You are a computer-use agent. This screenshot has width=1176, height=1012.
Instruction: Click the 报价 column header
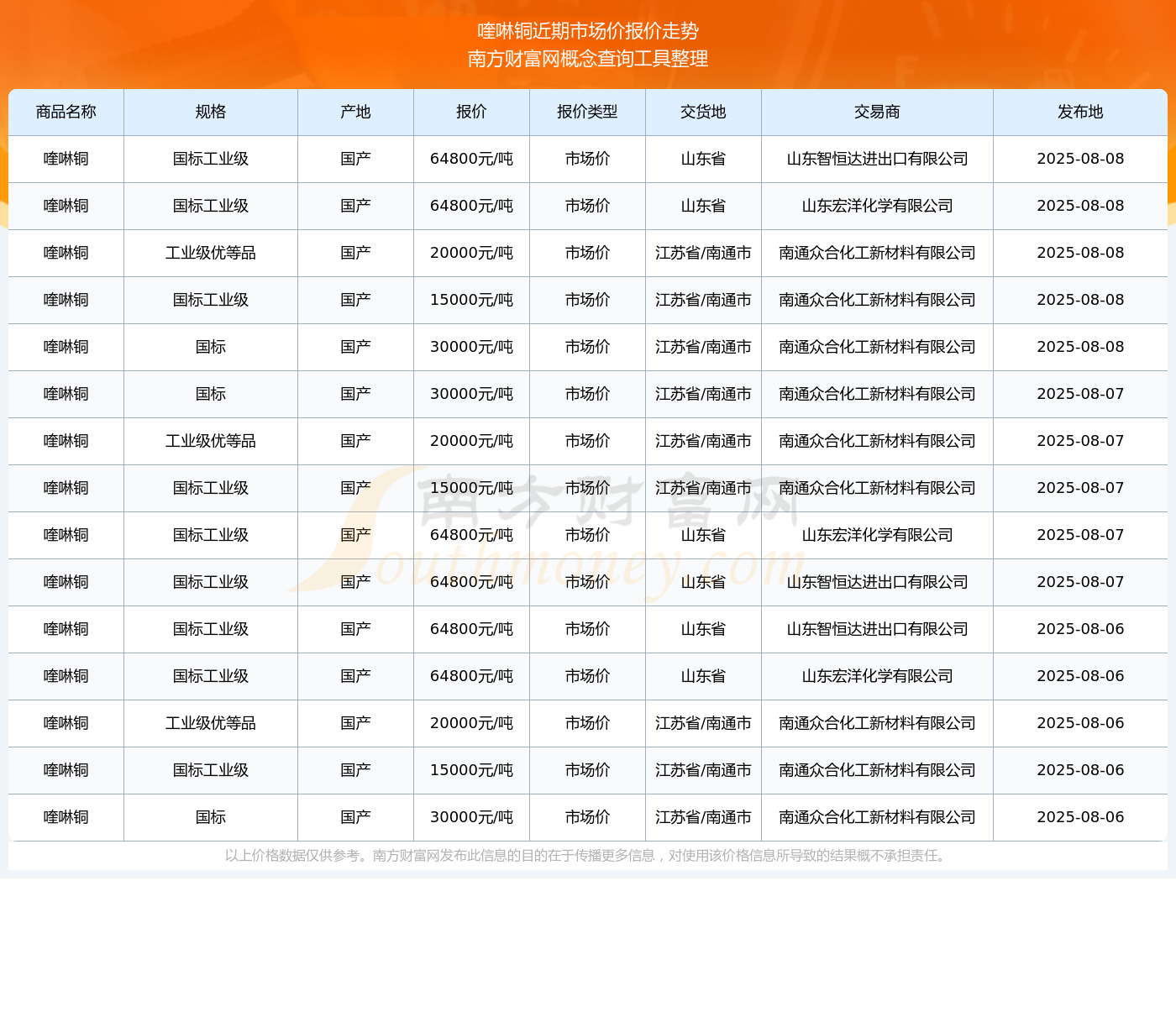pyautogui.click(x=472, y=112)
